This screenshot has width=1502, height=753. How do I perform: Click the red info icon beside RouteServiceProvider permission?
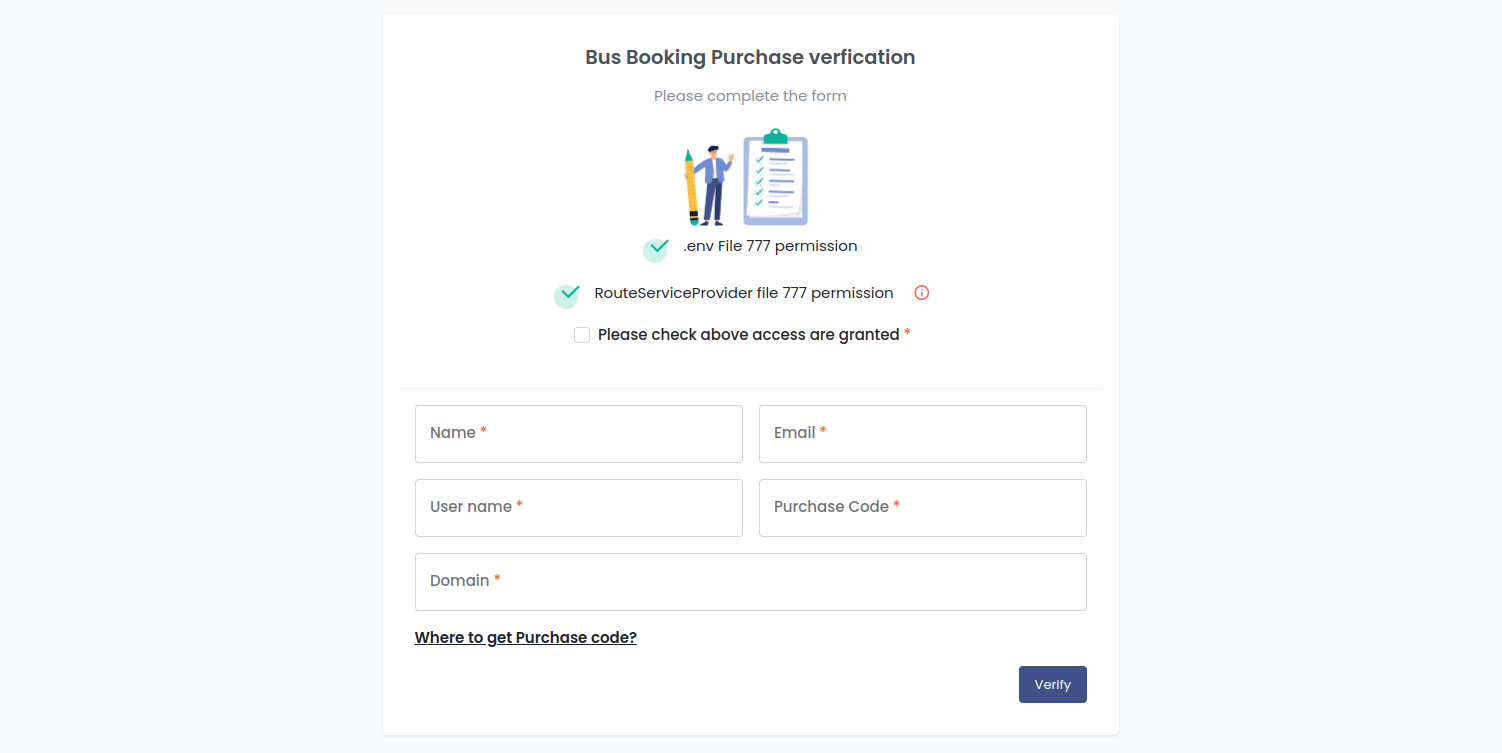(x=922, y=293)
